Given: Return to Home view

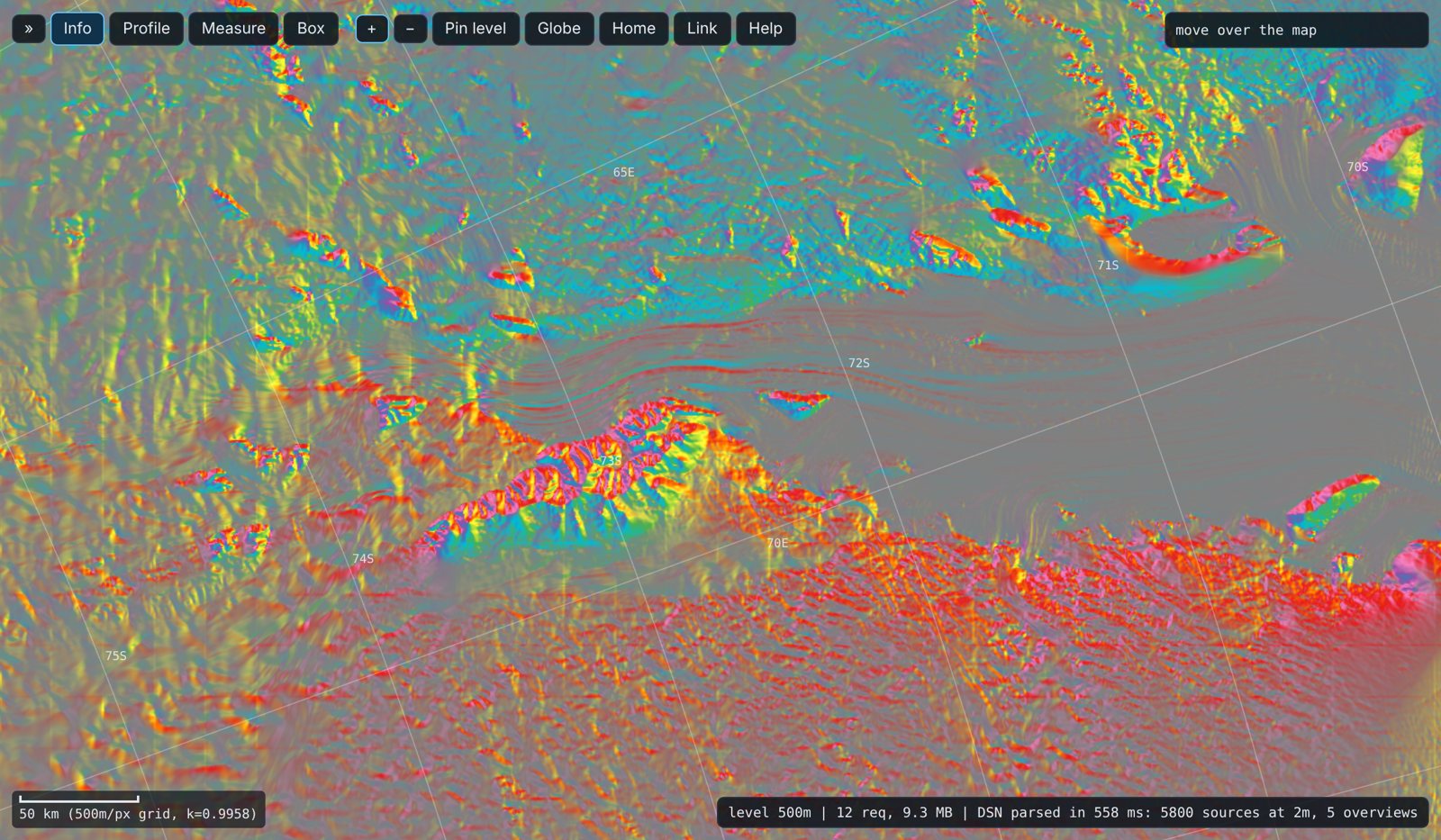Looking at the screenshot, I should click(634, 29).
